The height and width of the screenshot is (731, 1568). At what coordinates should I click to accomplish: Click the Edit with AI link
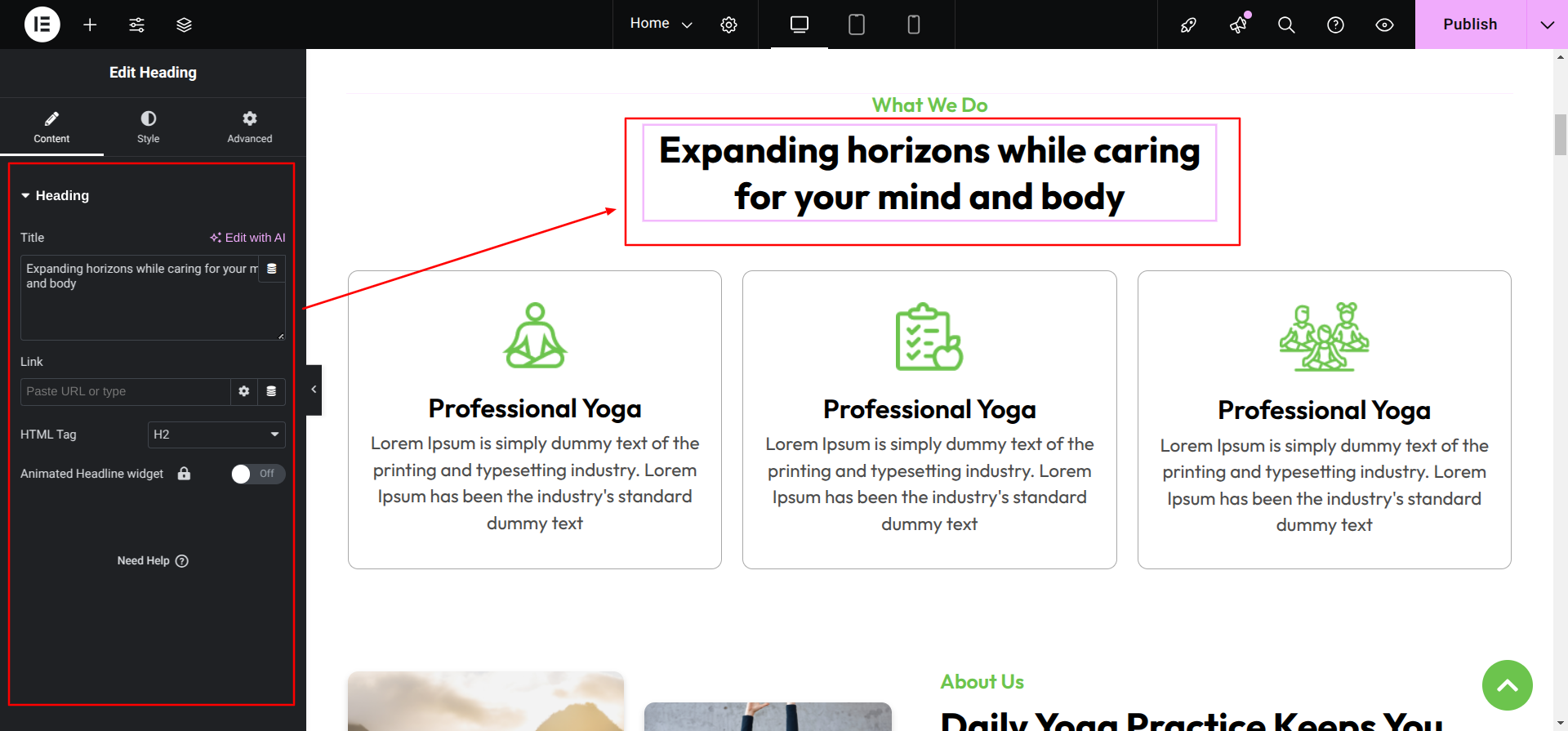(247, 238)
